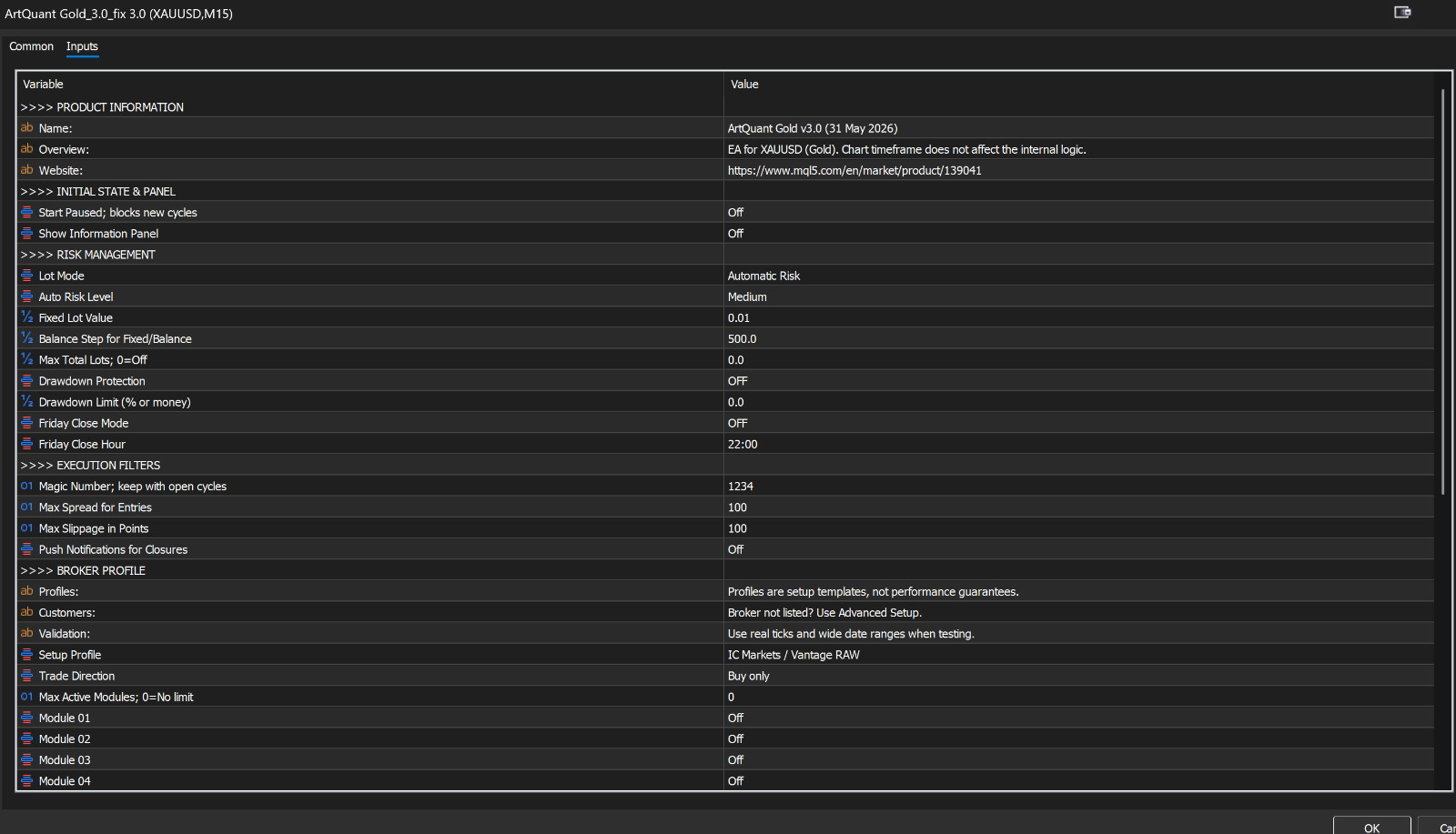The image size is (1456, 834).
Task: Click the enum icon beside Module 04
Action: (x=26, y=780)
